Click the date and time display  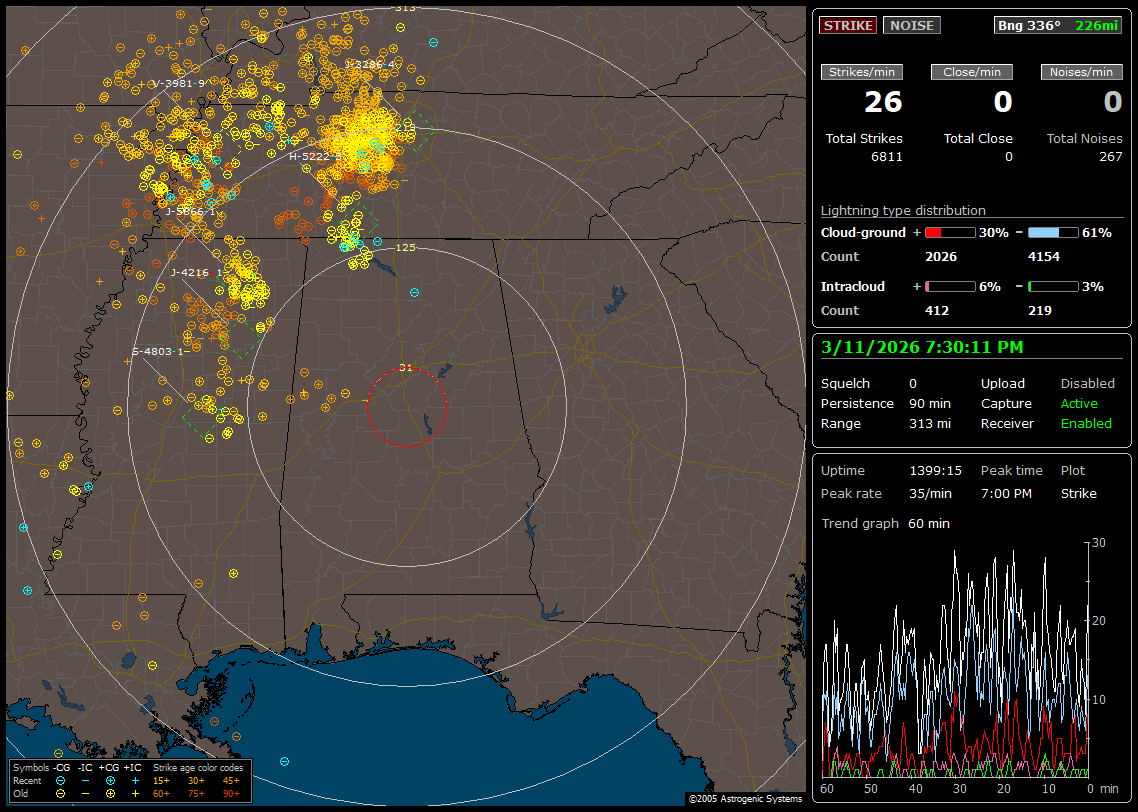pyautogui.click(x=921, y=347)
